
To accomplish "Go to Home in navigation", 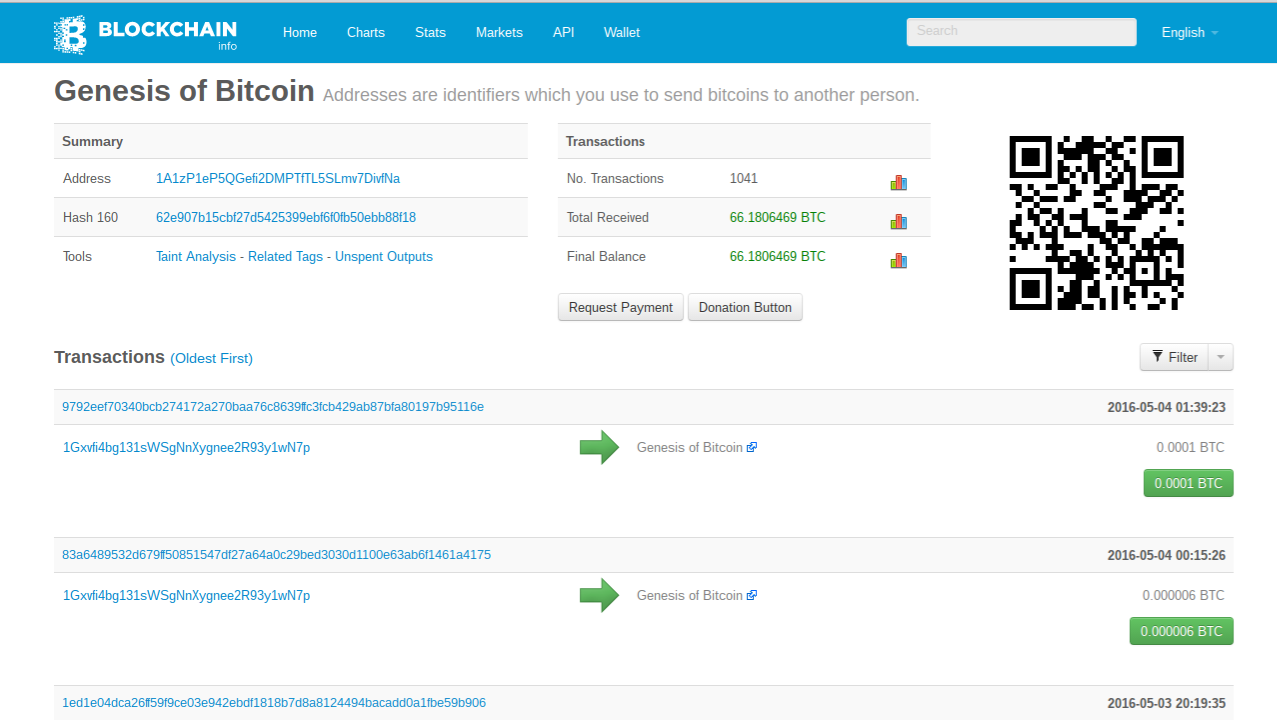I will [x=300, y=32].
